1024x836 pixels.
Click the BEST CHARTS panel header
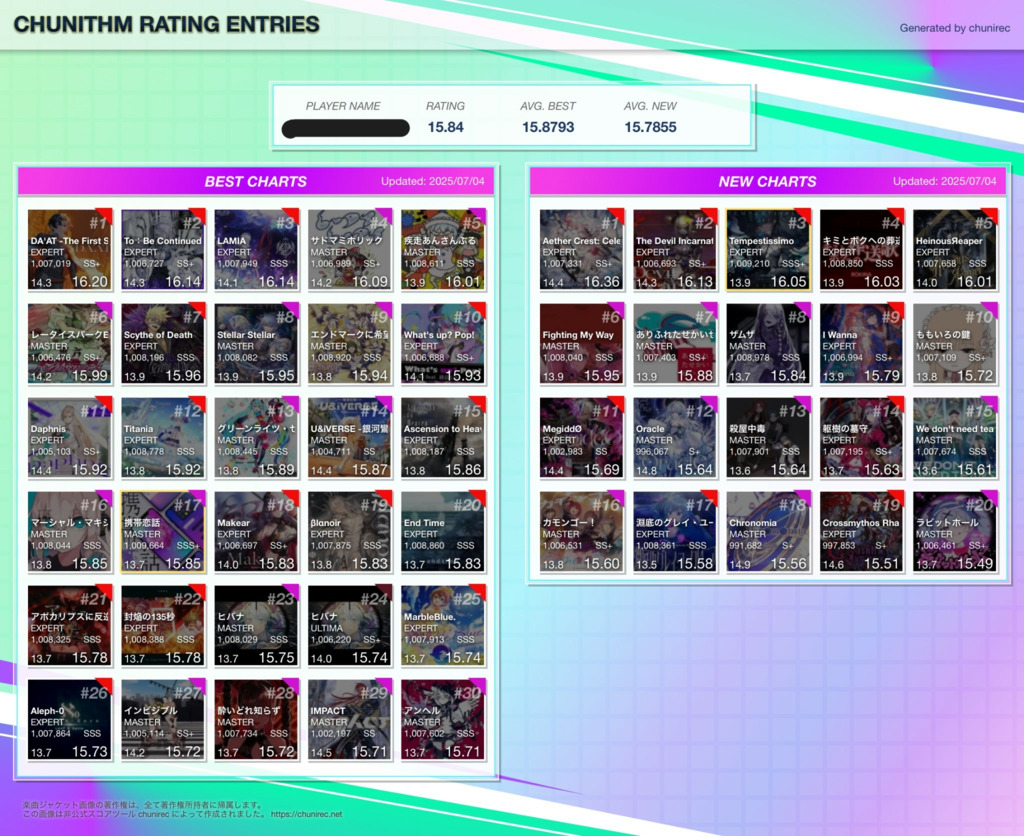(256, 182)
